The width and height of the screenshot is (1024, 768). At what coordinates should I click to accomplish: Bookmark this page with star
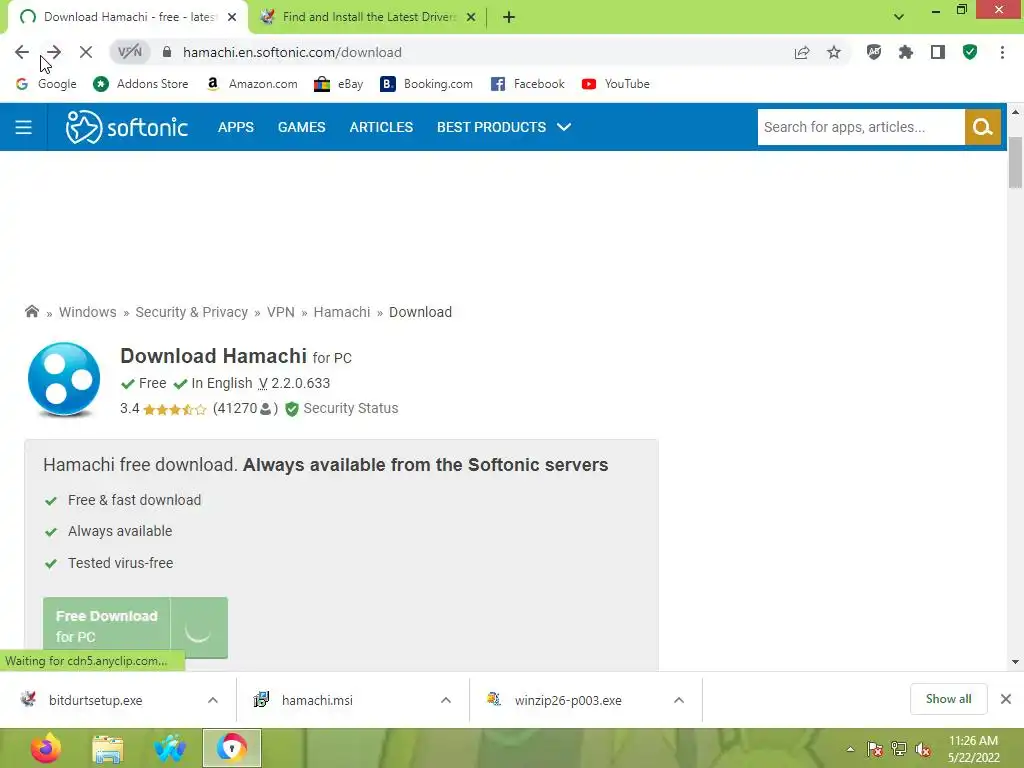pyautogui.click(x=834, y=52)
